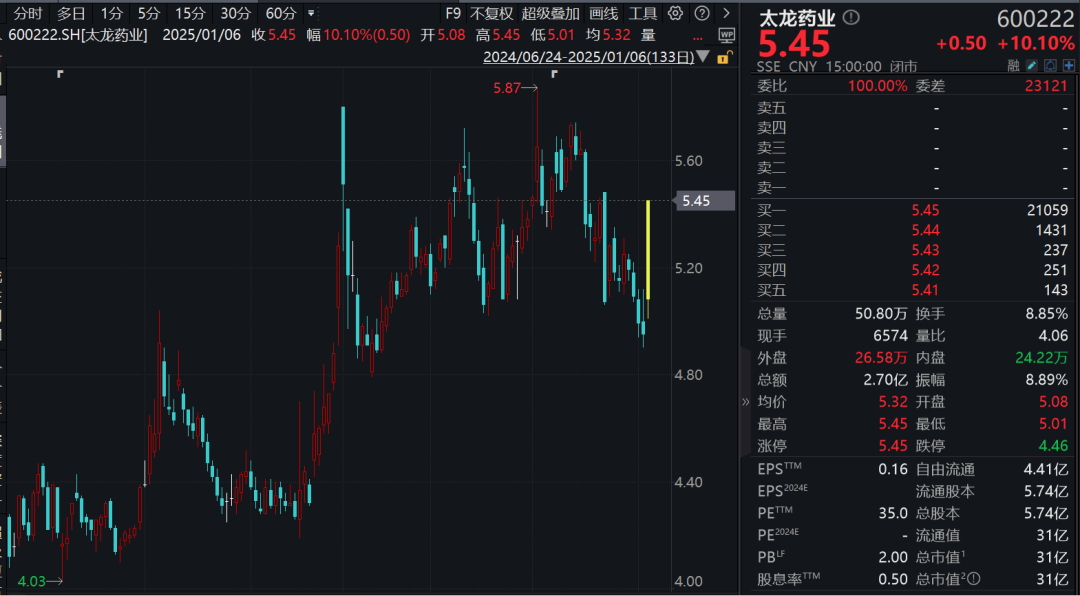The image size is (1080, 596).
Task: Expand the date range dropdown triangle
Action: [x=704, y=56]
